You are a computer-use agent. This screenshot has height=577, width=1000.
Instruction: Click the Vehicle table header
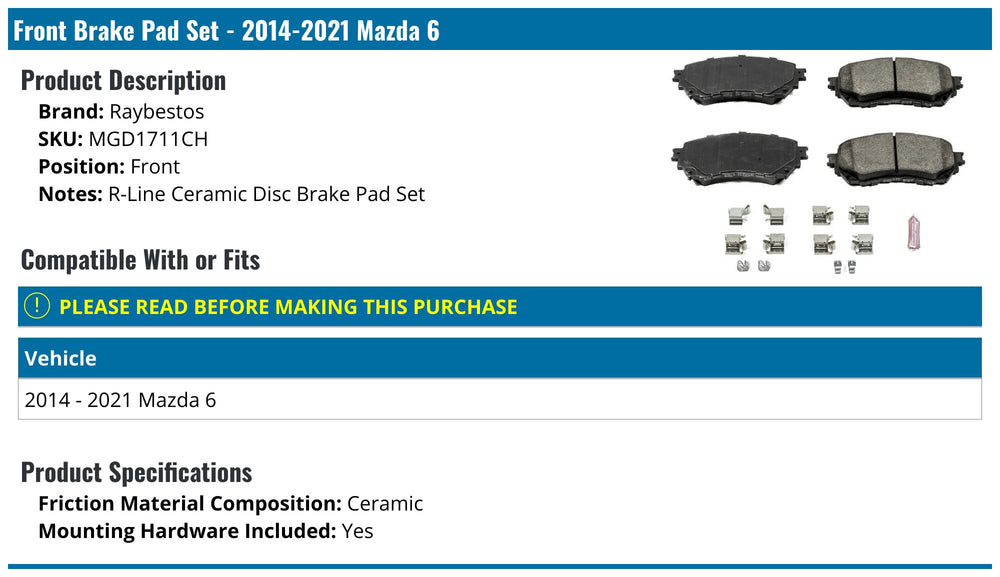pos(499,358)
